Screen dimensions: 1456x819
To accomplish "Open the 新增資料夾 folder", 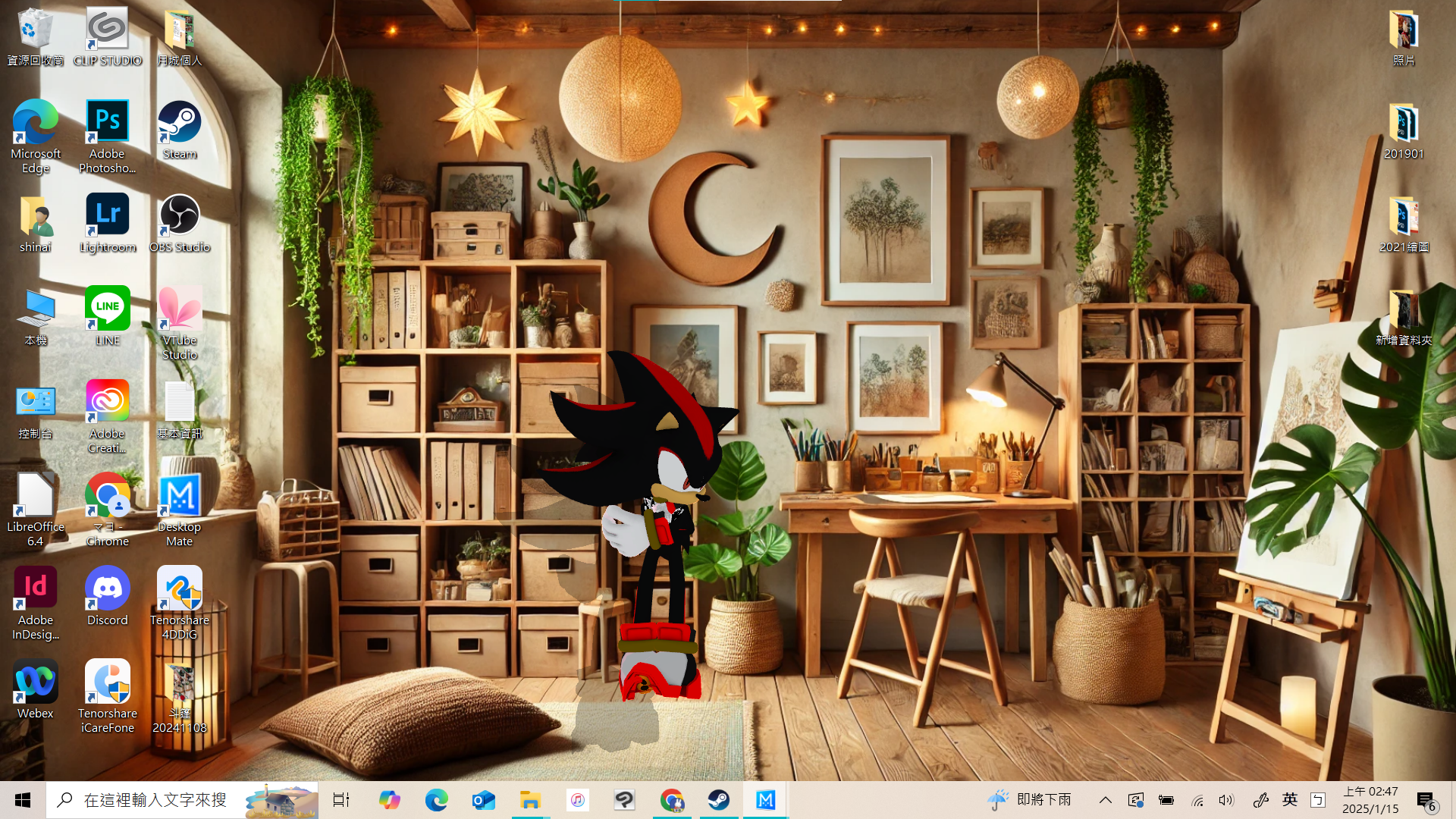I will click(1404, 316).
